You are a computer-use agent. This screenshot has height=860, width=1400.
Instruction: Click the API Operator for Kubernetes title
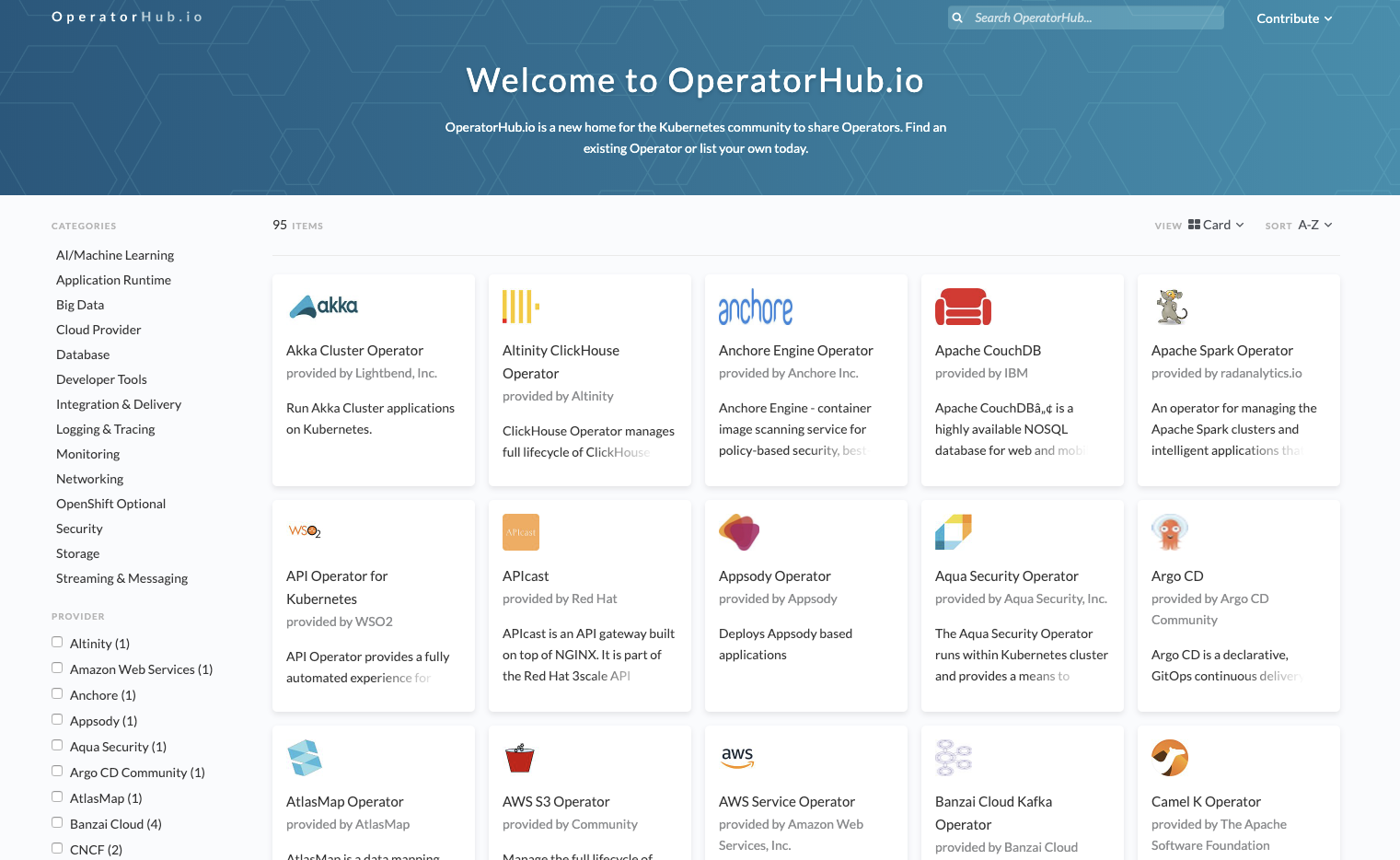[x=337, y=587]
